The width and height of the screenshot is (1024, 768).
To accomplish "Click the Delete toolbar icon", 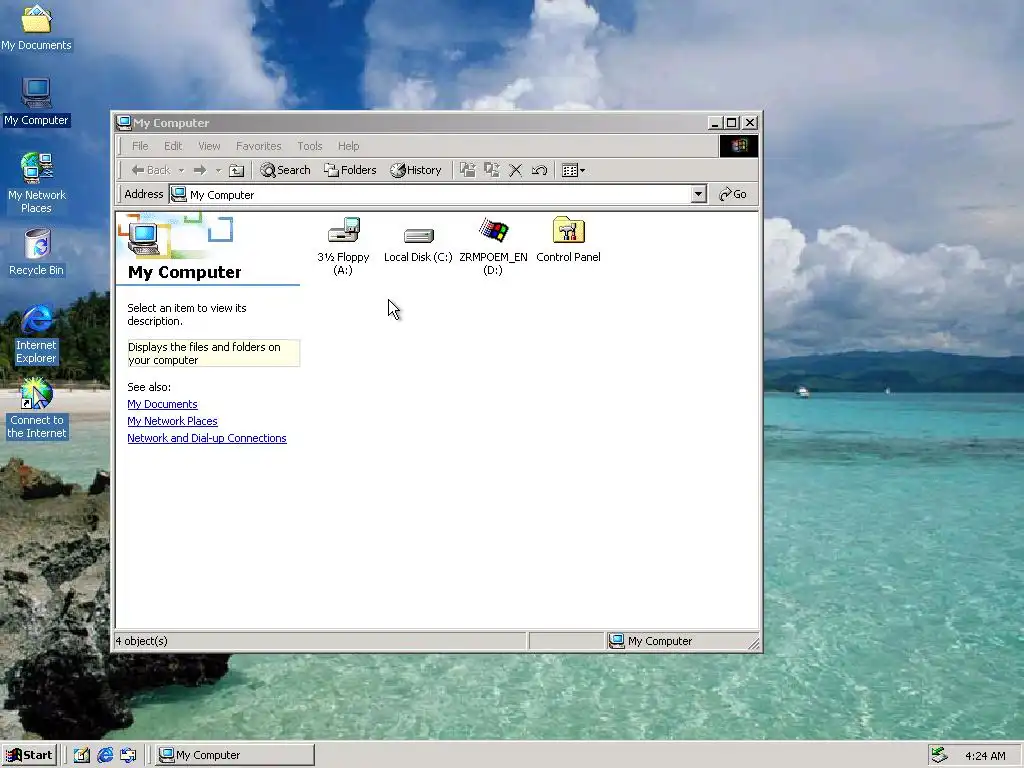I will [x=515, y=170].
